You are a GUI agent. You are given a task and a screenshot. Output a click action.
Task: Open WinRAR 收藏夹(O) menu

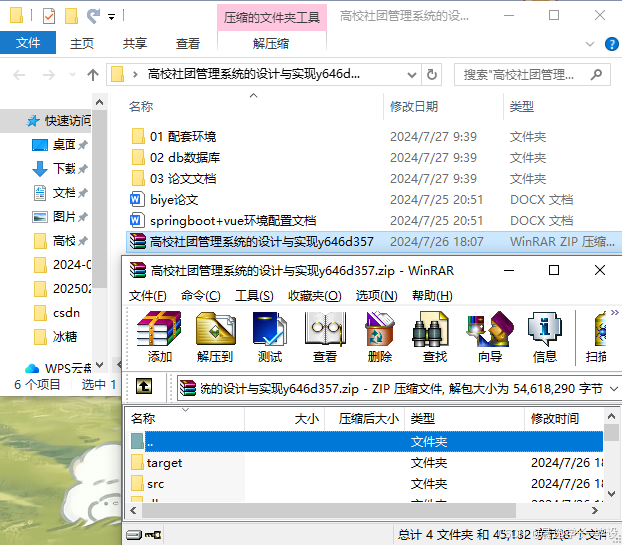(314, 296)
